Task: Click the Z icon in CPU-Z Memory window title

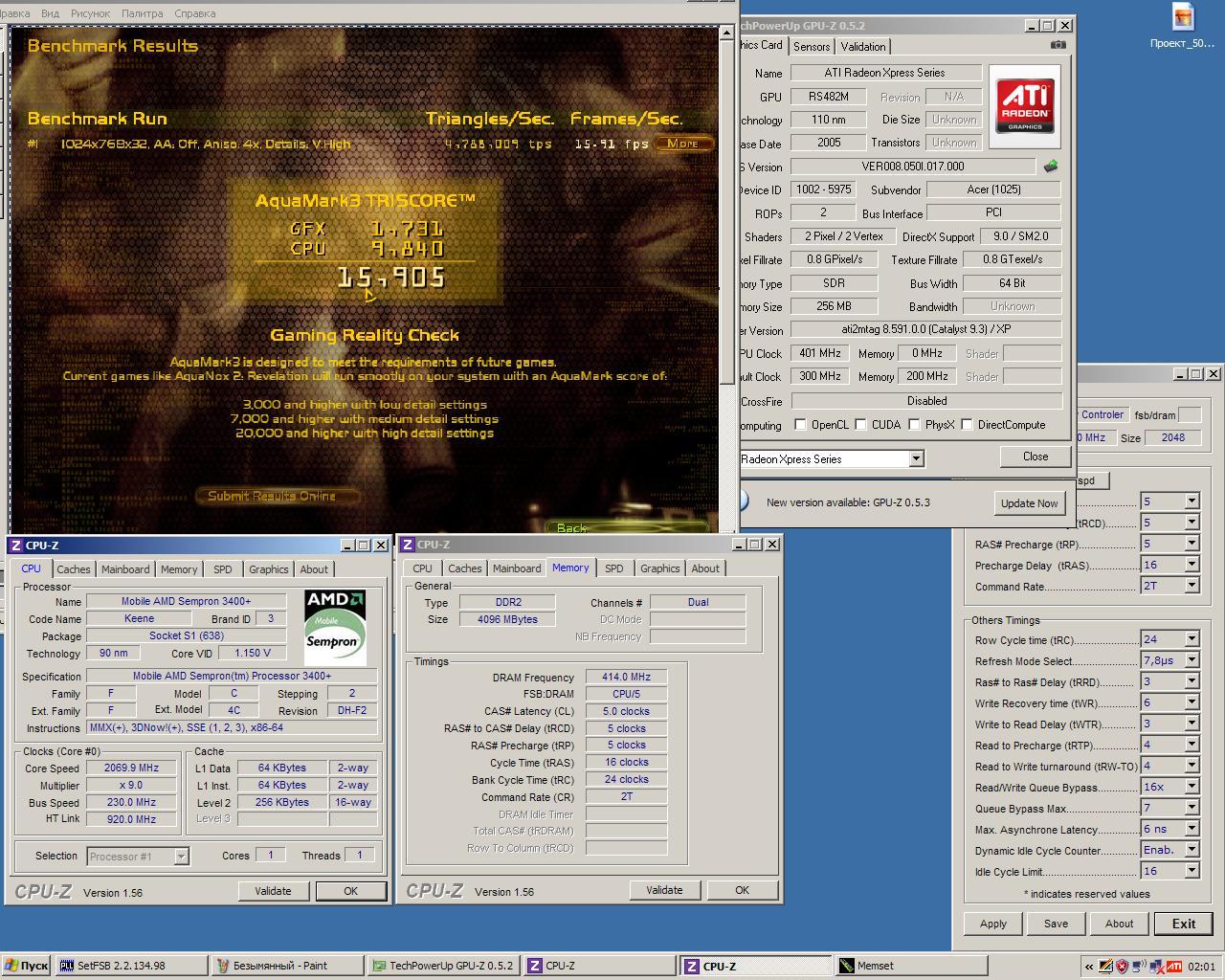Action: [408, 545]
